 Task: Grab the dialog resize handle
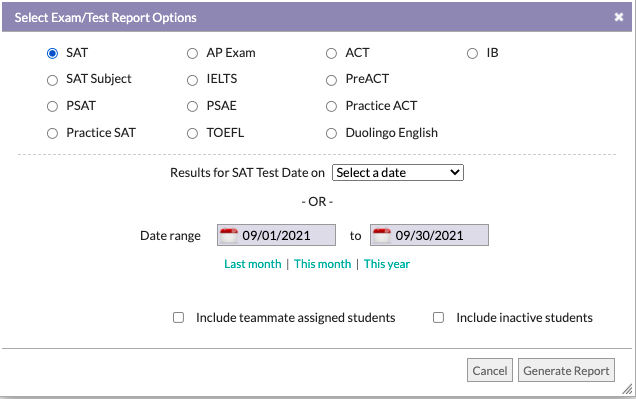627,389
